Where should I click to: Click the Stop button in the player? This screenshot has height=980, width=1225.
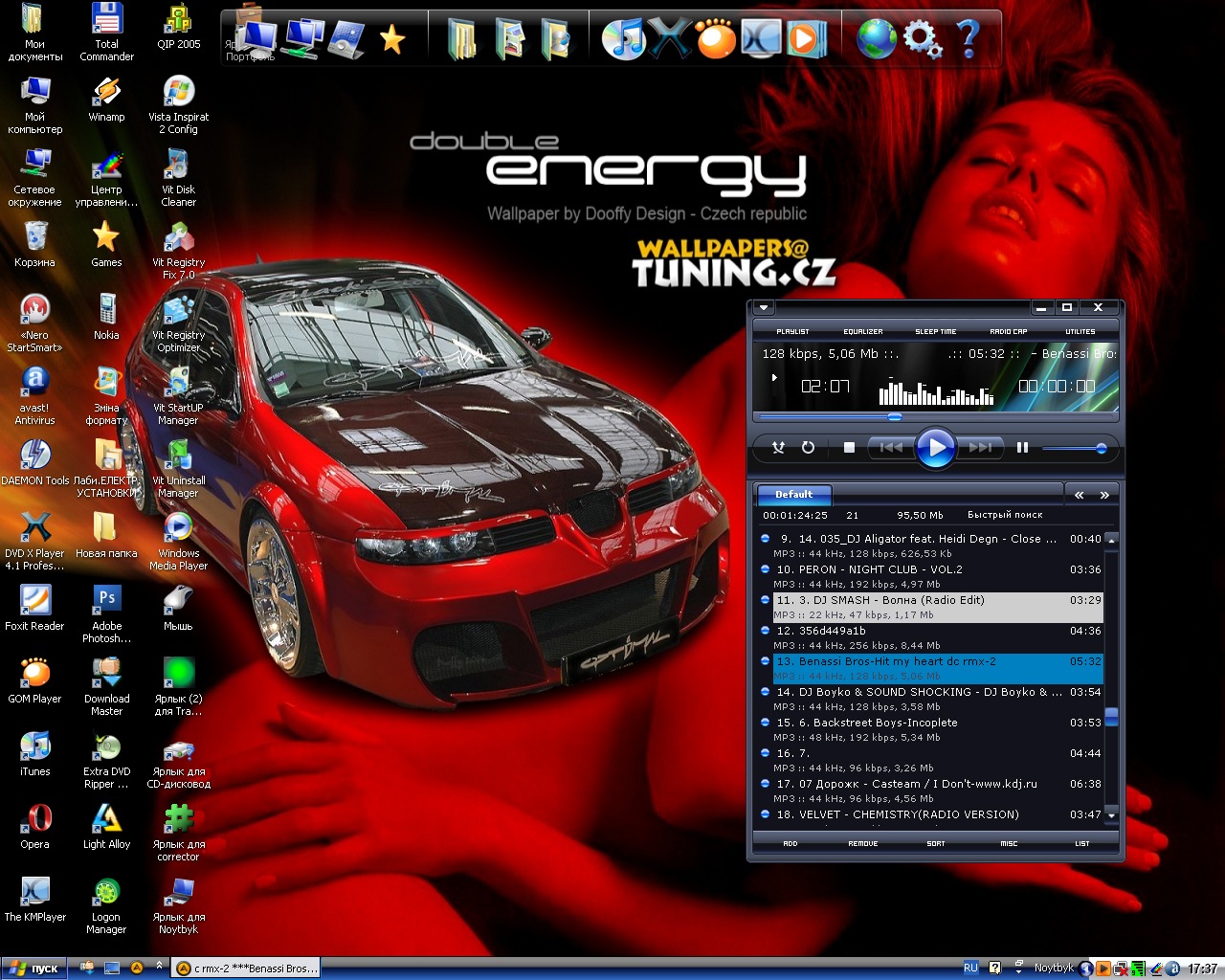pos(849,448)
